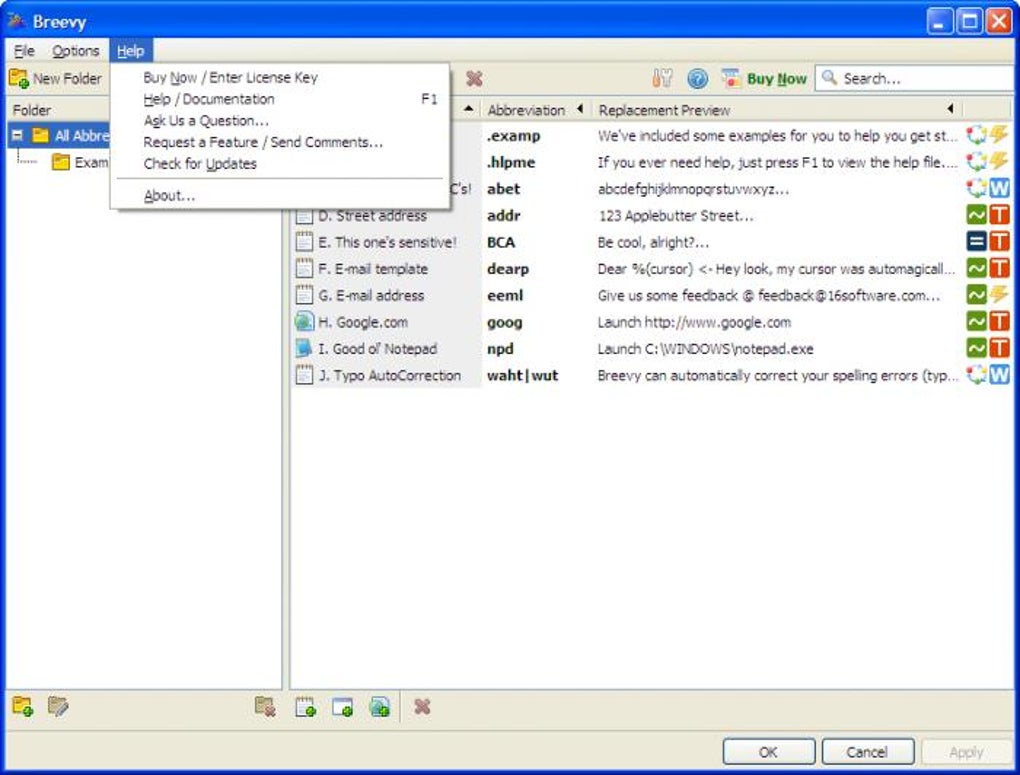Click the faded X delete icon in the bottom toolbar
This screenshot has width=1020, height=775.
pyautogui.click(x=422, y=707)
